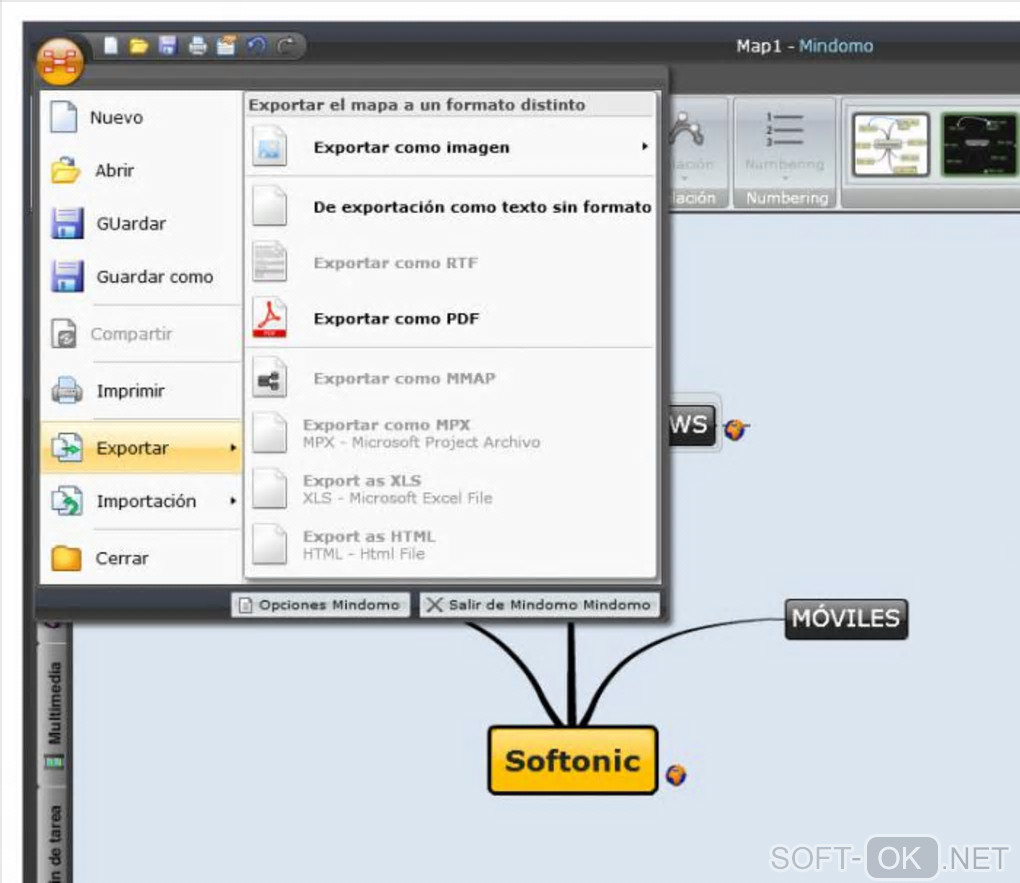Click the save floppy icon in quick toolbar
This screenshot has height=883, width=1020.
click(x=168, y=46)
